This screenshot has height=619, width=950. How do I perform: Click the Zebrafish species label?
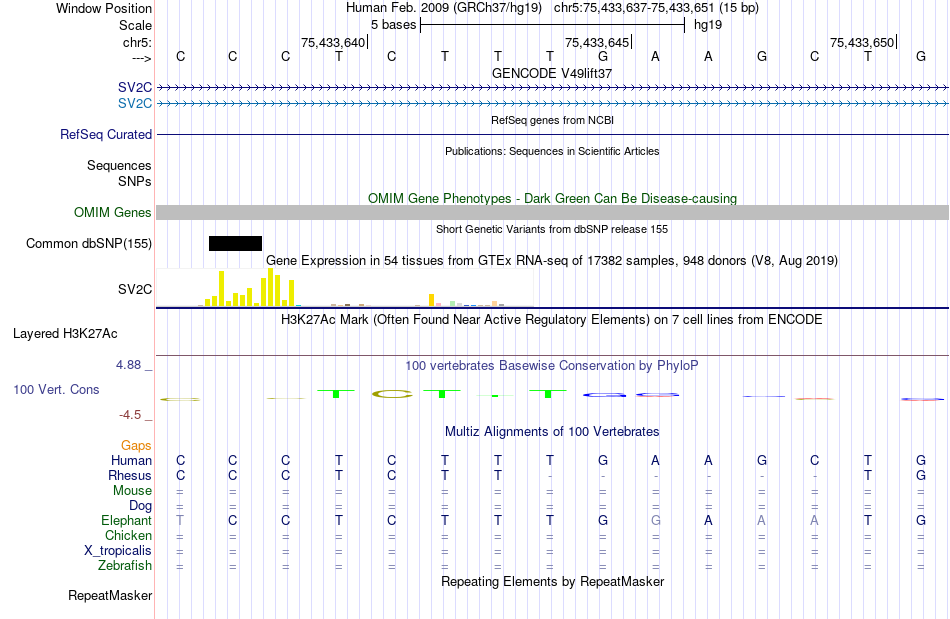click(125, 565)
